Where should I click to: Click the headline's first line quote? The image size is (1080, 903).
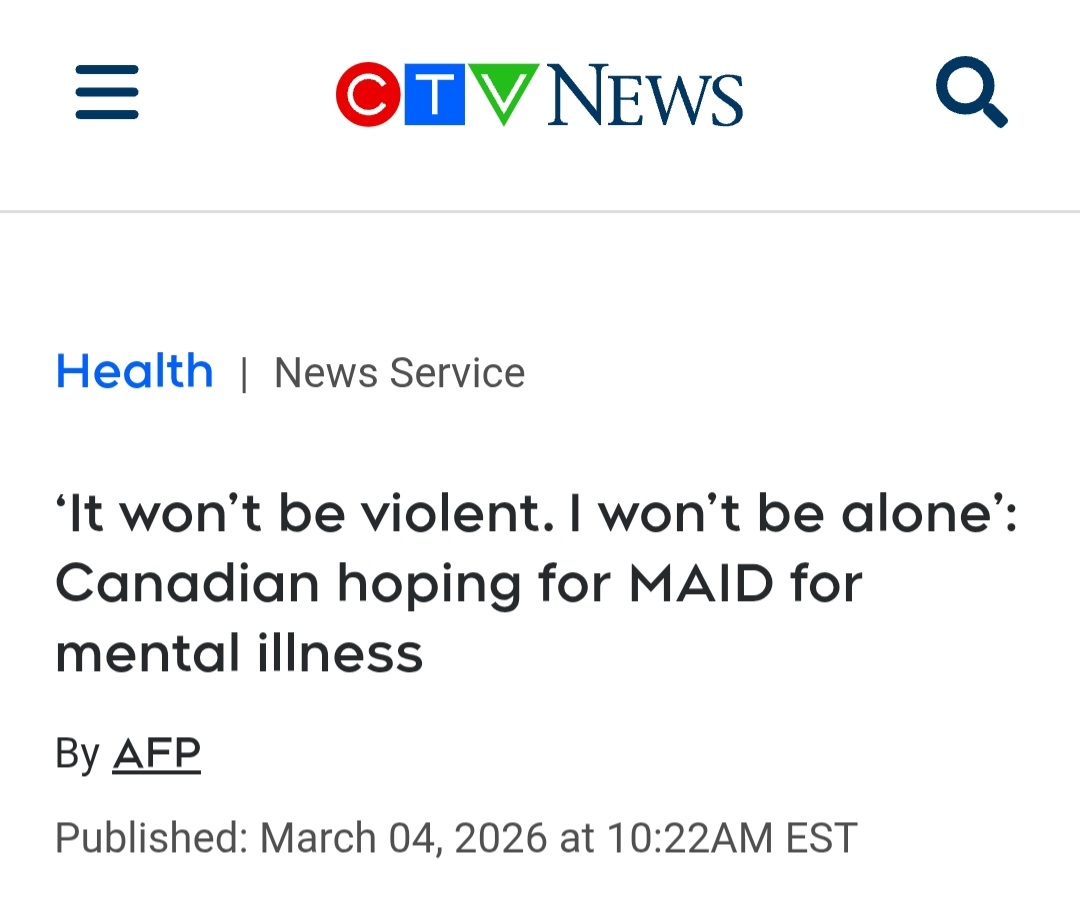click(535, 514)
